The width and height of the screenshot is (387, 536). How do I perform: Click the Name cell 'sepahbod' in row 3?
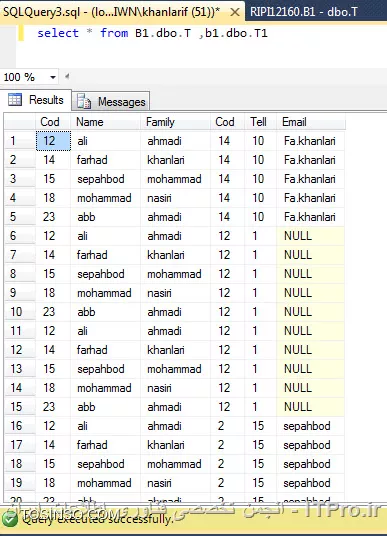point(106,179)
